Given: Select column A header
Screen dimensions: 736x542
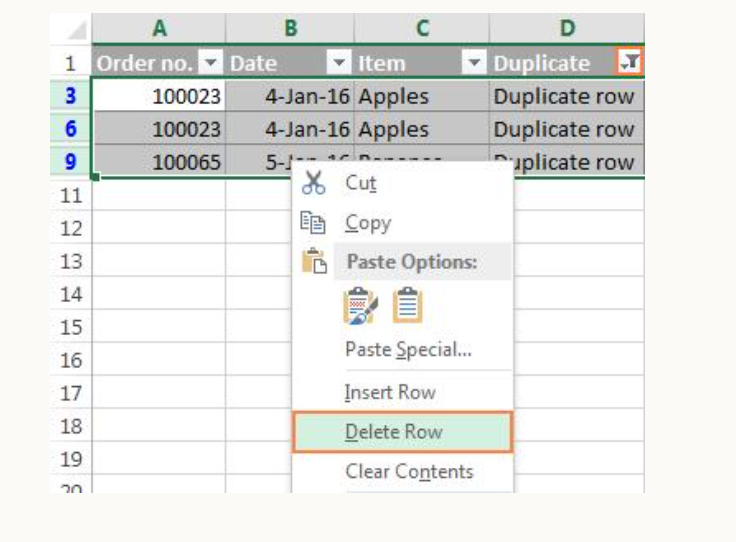Looking at the screenshot, I should click(159, 28).
